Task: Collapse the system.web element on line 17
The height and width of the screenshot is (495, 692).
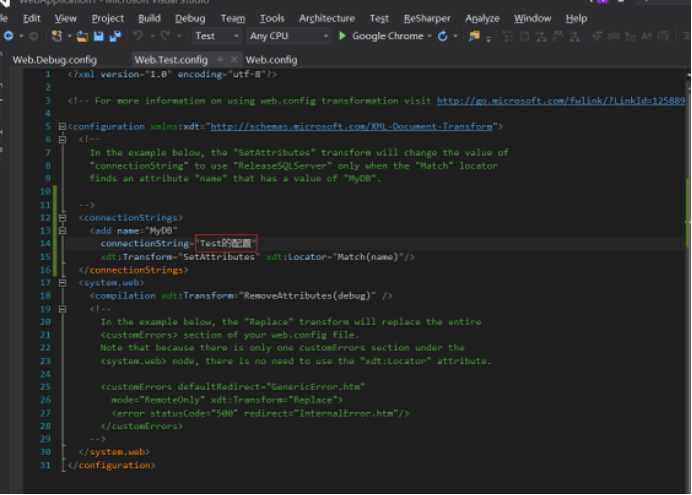Action: coord(62,283)
